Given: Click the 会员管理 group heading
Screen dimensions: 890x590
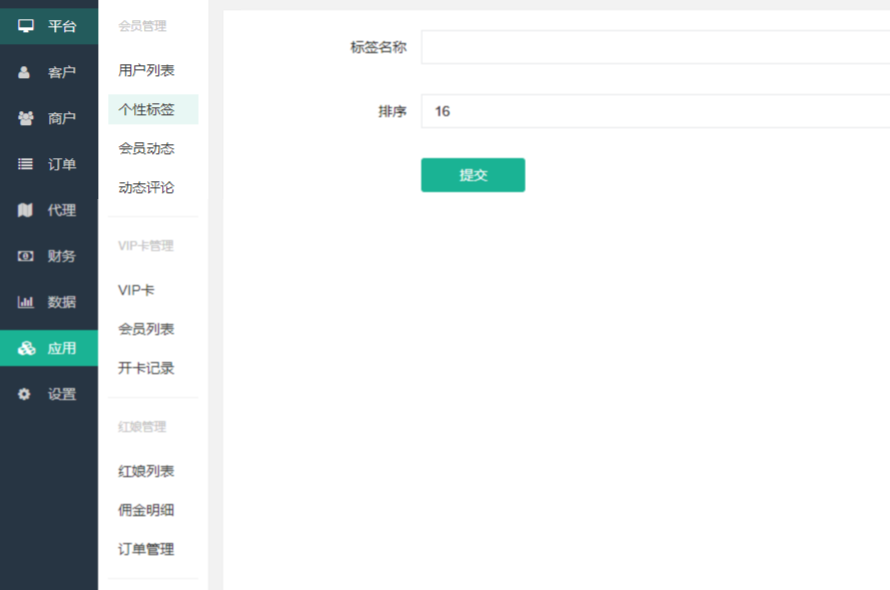Looking at the screenshot, I should pos(142,26).
